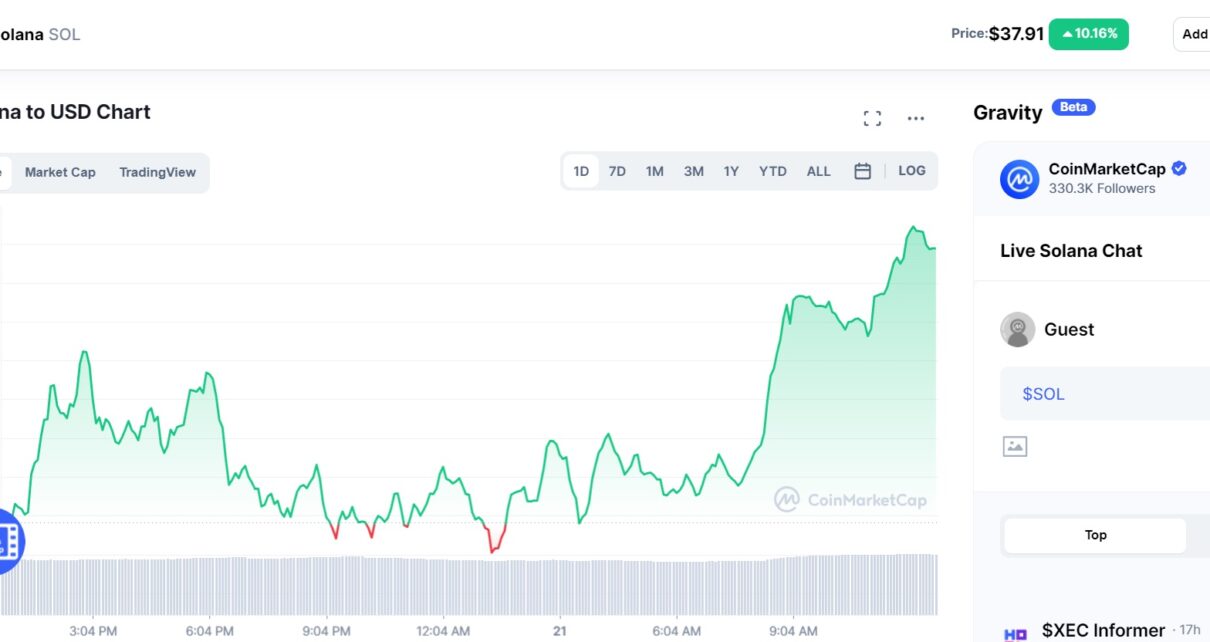The height and width of the screenshot is (642, 1210).
Task: Select the Top posts tab
Action: pos(1095,535)
